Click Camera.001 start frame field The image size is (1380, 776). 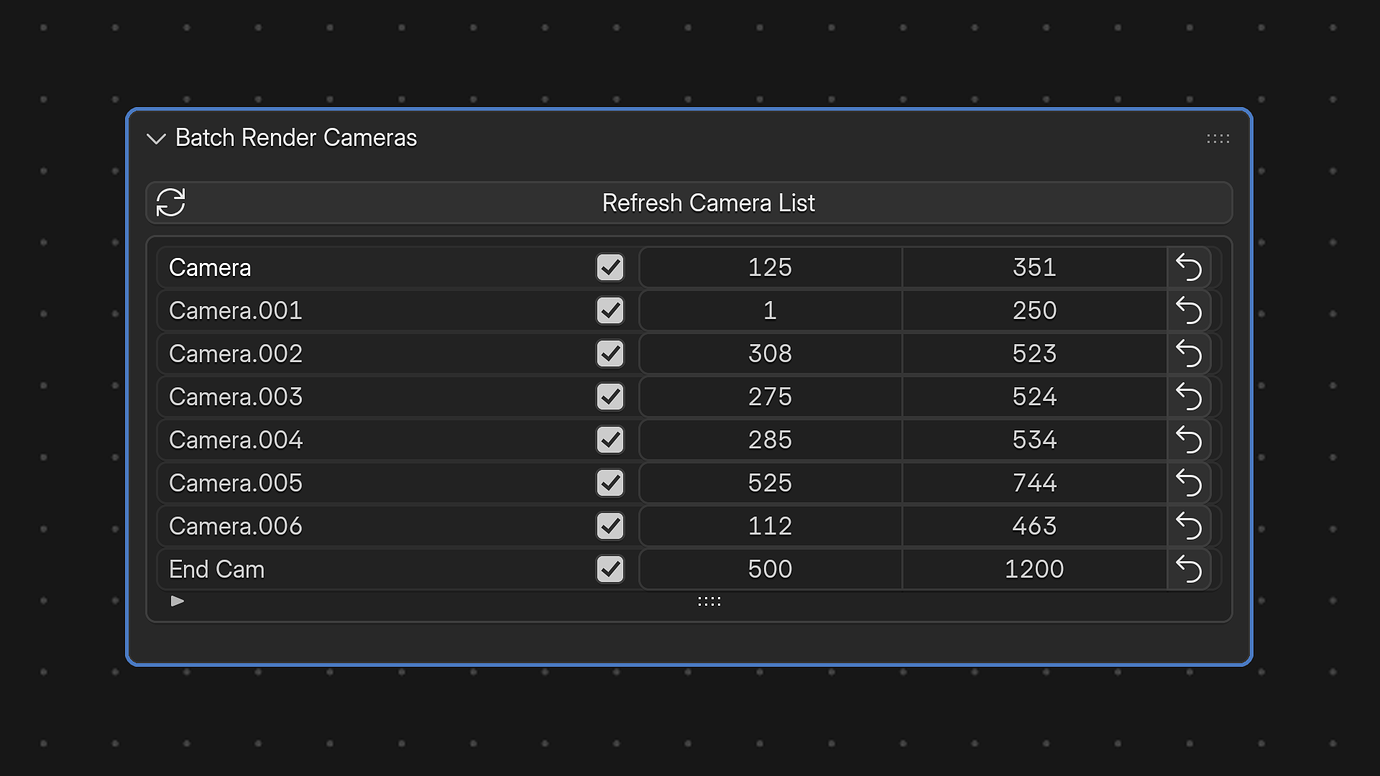click(770, 311)
